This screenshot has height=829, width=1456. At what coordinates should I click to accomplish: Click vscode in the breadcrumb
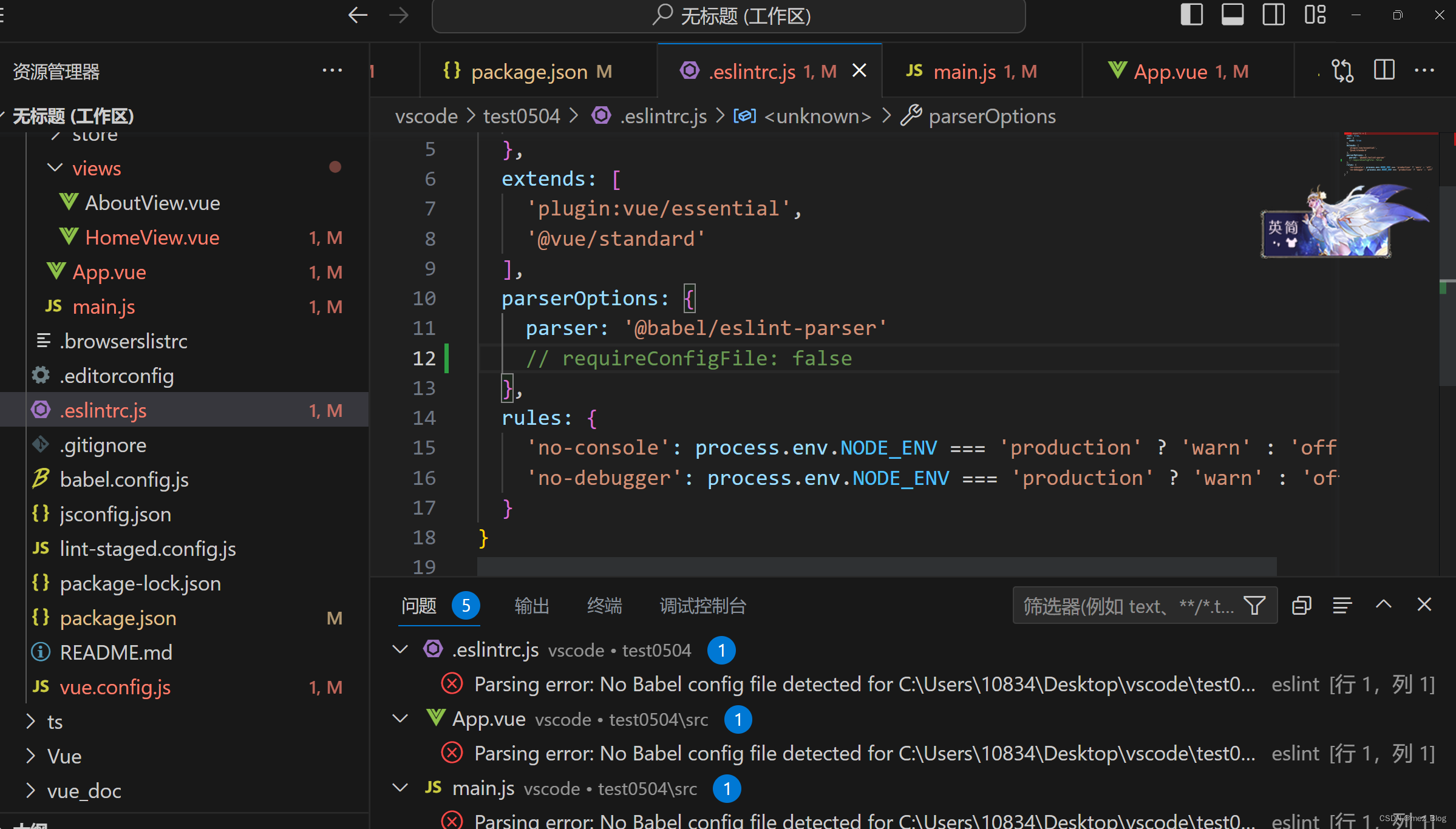point(426,116)
